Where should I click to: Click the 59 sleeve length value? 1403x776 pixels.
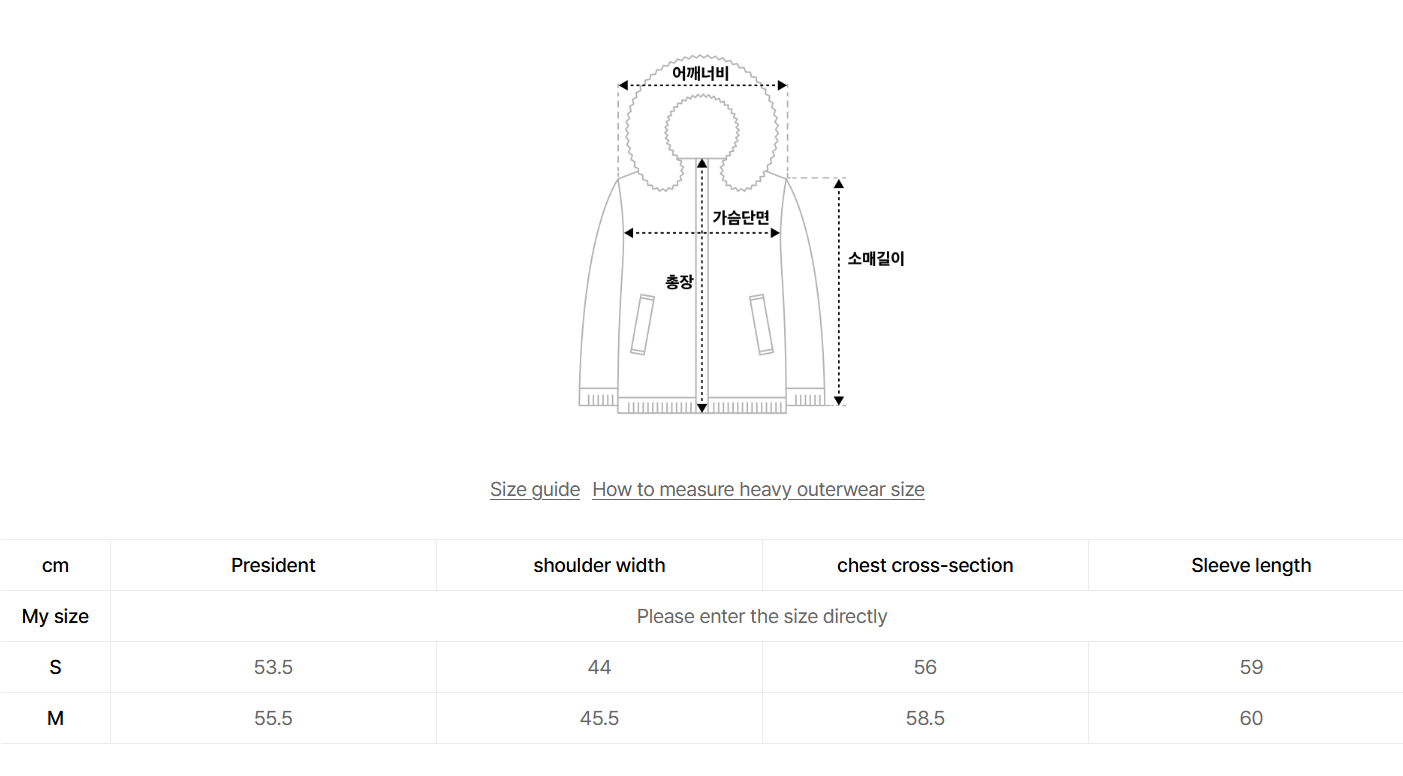pos(1251,667)
